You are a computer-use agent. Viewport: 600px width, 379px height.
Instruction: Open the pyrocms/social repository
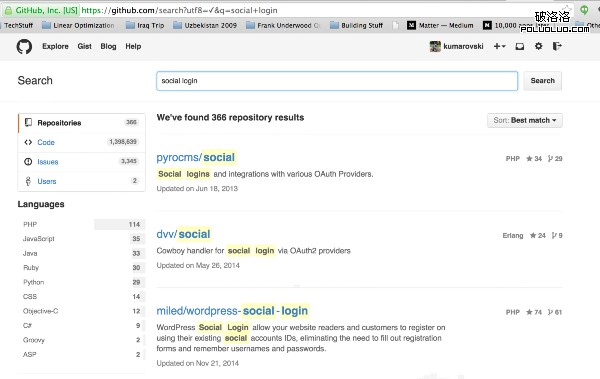point(196,157)
